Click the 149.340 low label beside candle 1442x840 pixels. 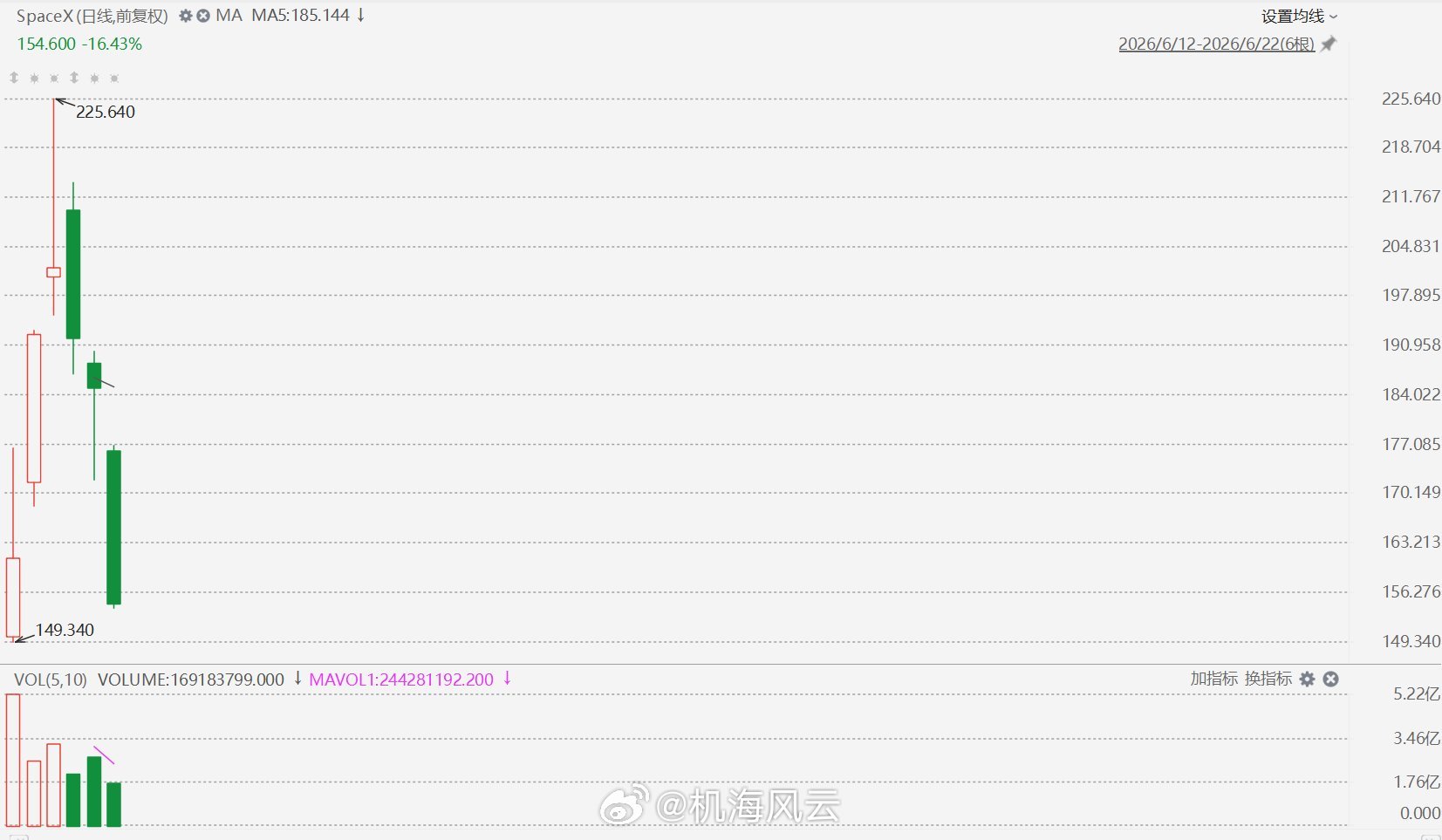coord(65,630)
